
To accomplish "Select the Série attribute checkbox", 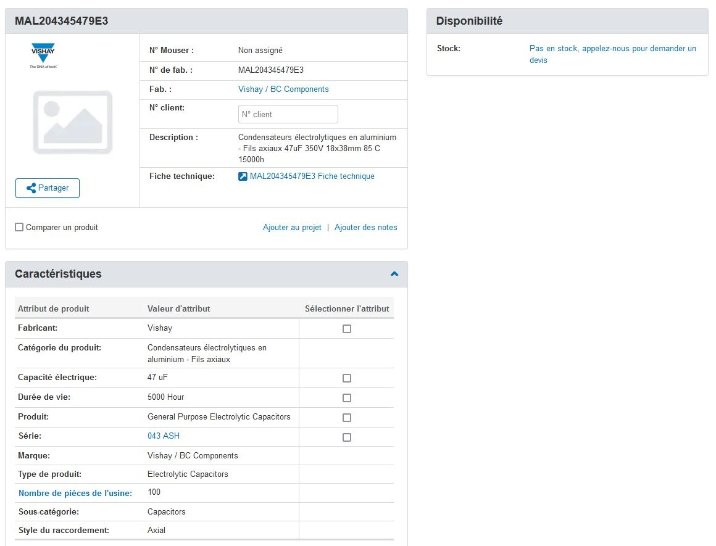I will (347, 437).
